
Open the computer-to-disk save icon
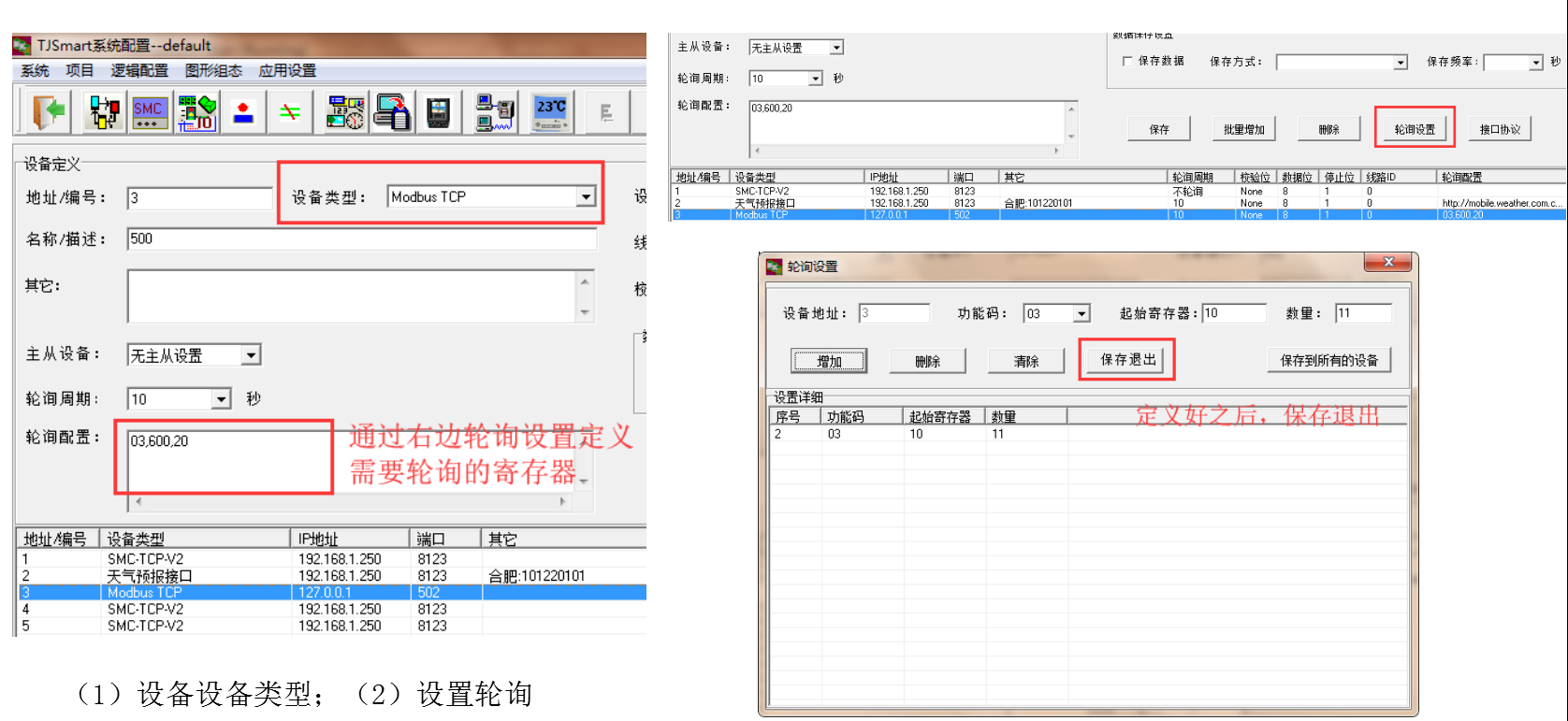(392, 112)
